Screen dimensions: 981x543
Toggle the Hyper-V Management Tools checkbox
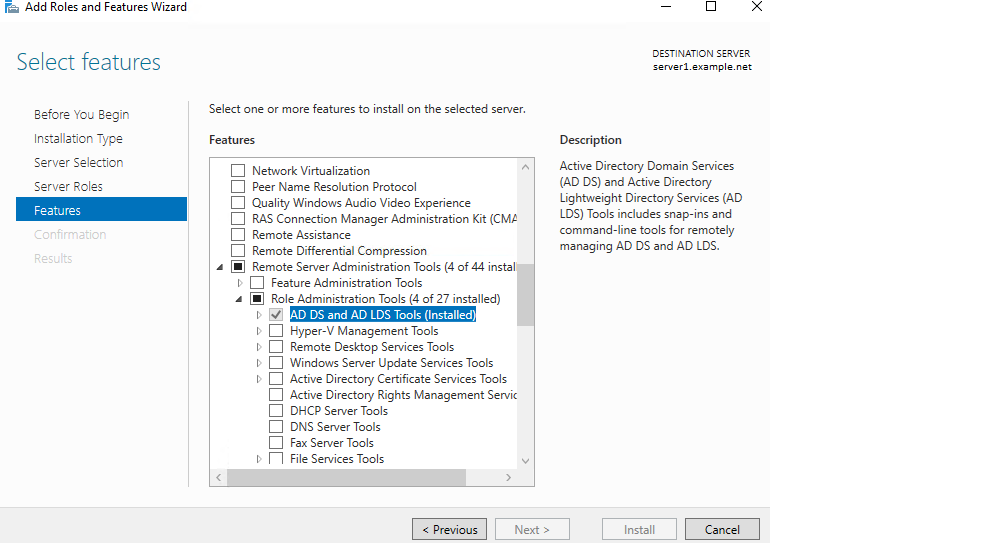276,331
